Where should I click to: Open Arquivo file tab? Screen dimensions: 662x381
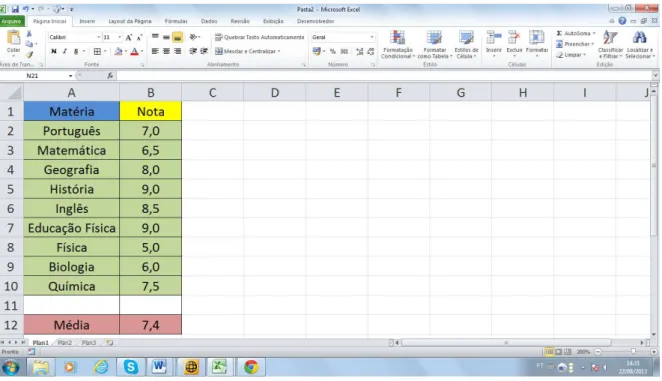(x=11, y=21)
